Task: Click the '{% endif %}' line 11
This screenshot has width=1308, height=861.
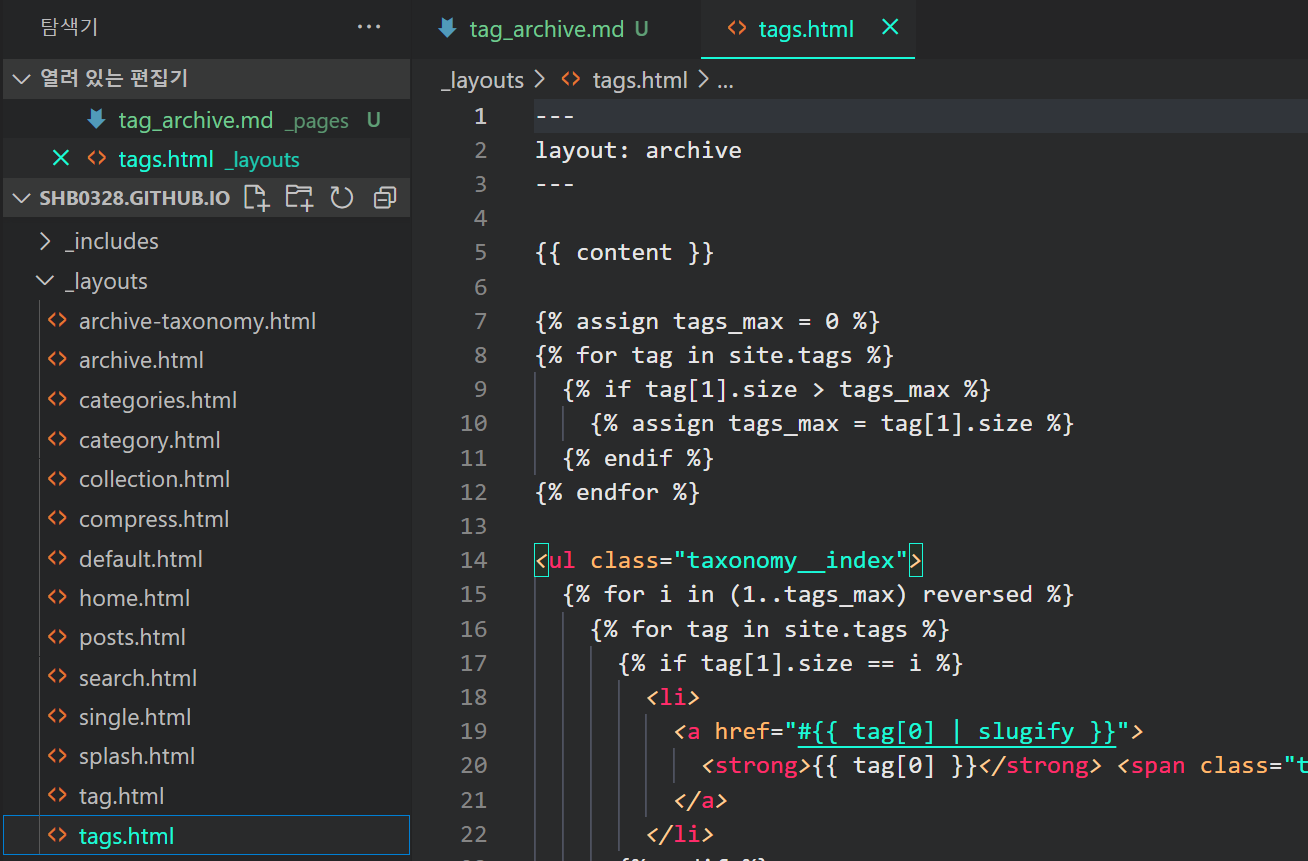Action: [638, 458]
